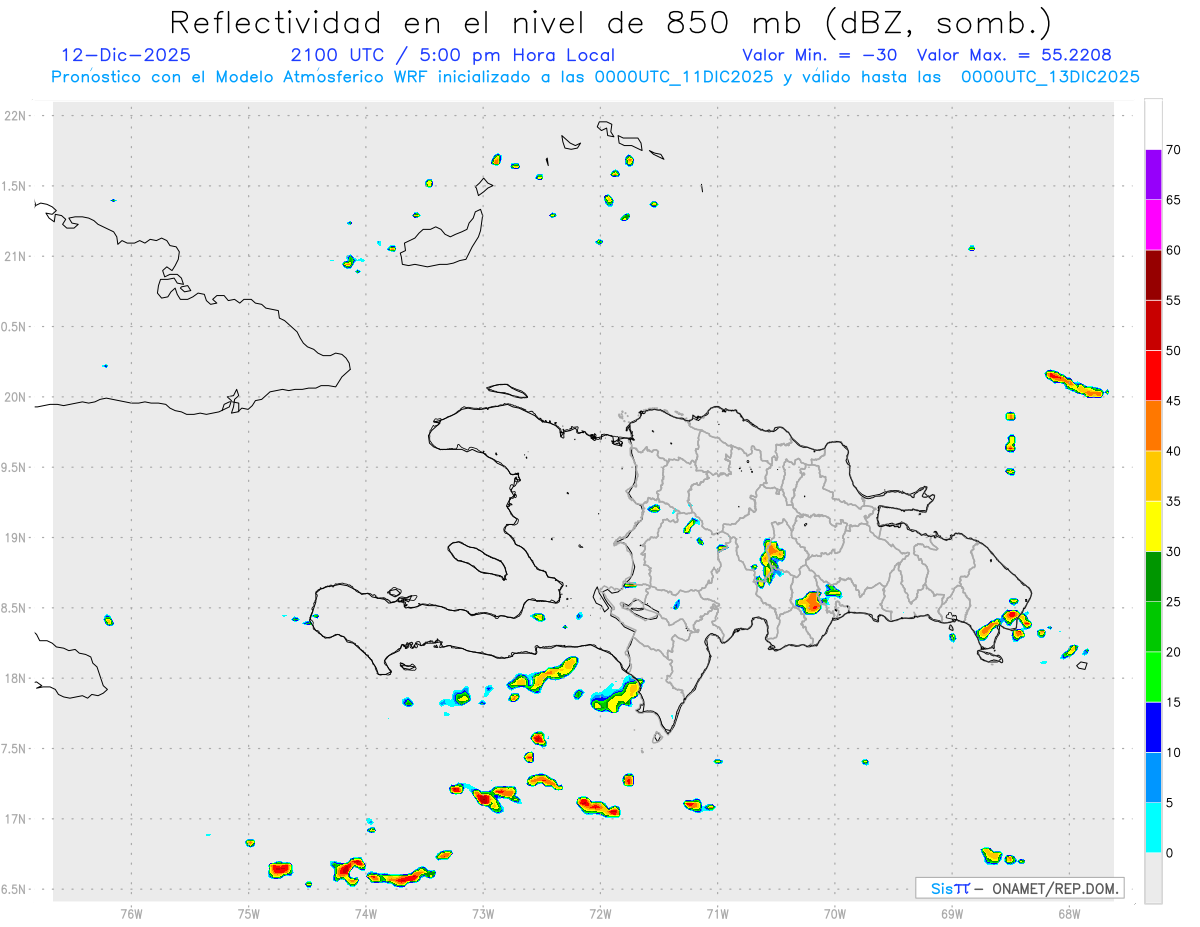Click the date text "12-Dic-2025"

(x=126, y=55)
